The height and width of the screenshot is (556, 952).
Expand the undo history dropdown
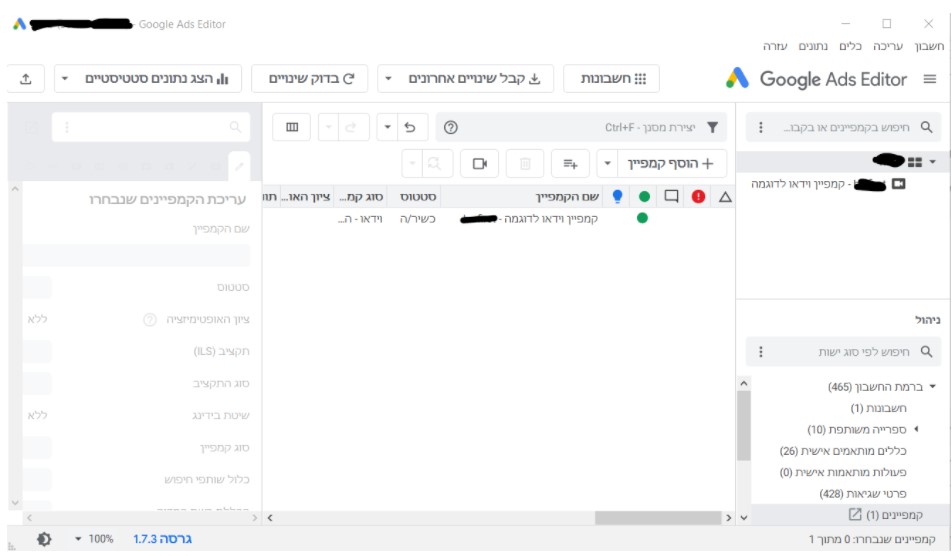click(x=387, y=127)
